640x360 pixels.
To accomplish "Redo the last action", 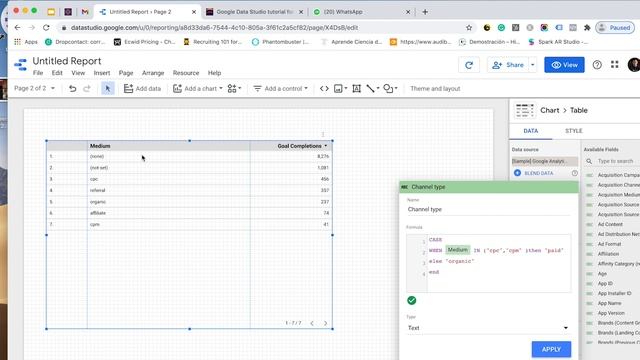I will coord(87,89).
